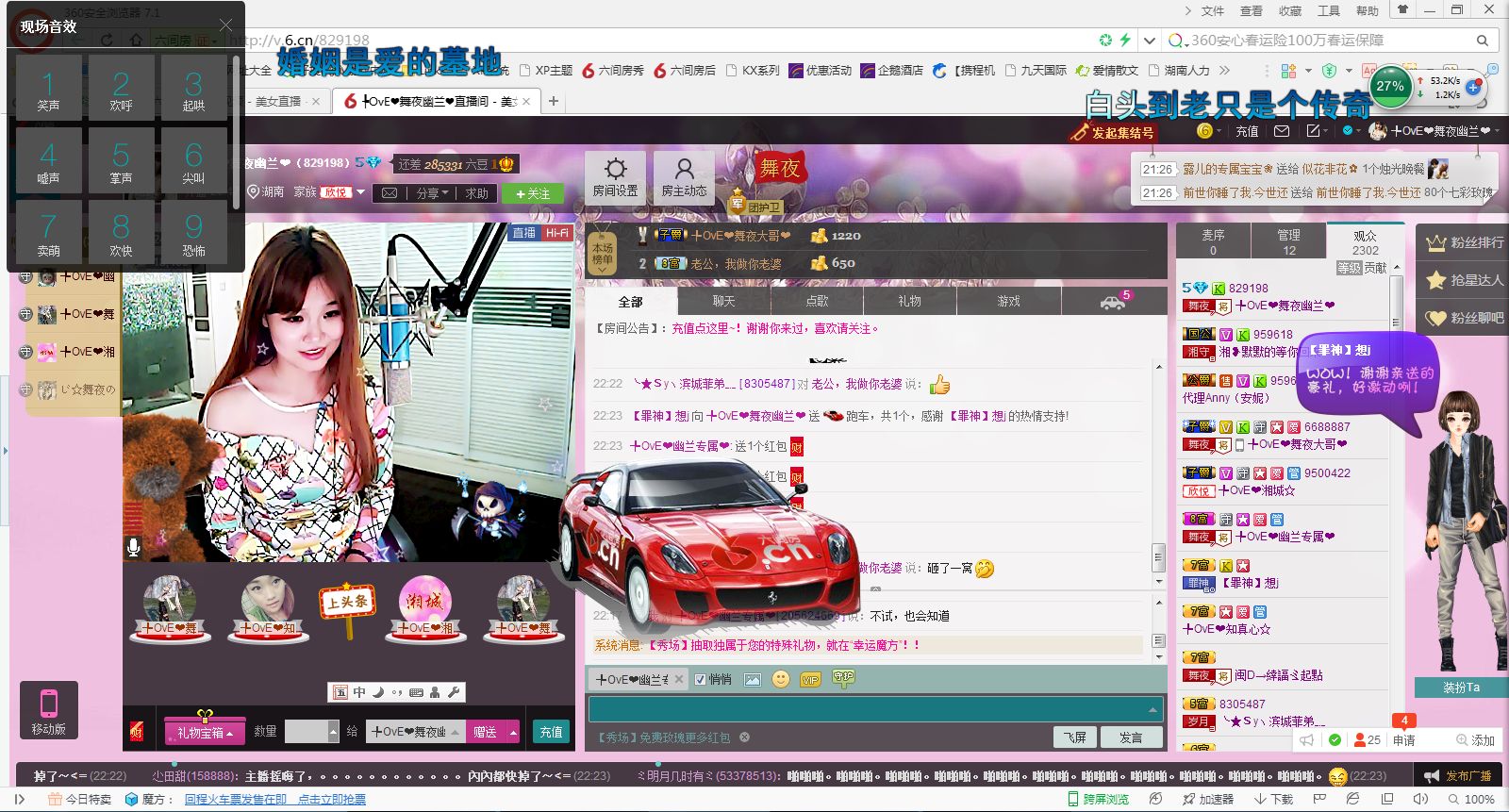Toggle the 悄悄 whisper checkbox
Screen dimensions: 1509x812
coord(700,679)
